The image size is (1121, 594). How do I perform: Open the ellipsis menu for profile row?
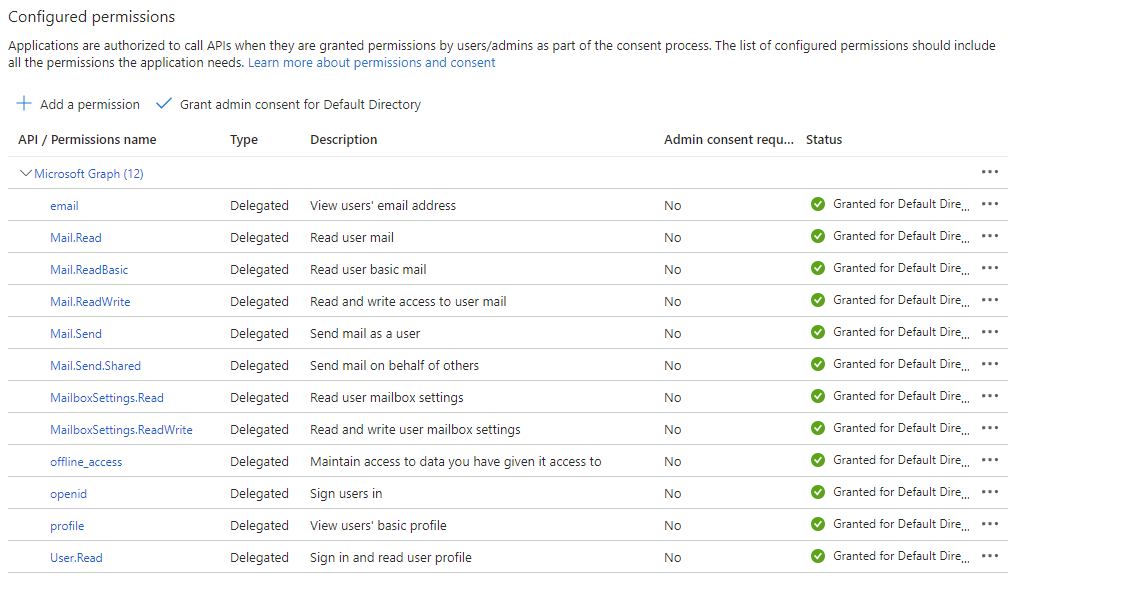pos(989,524)
